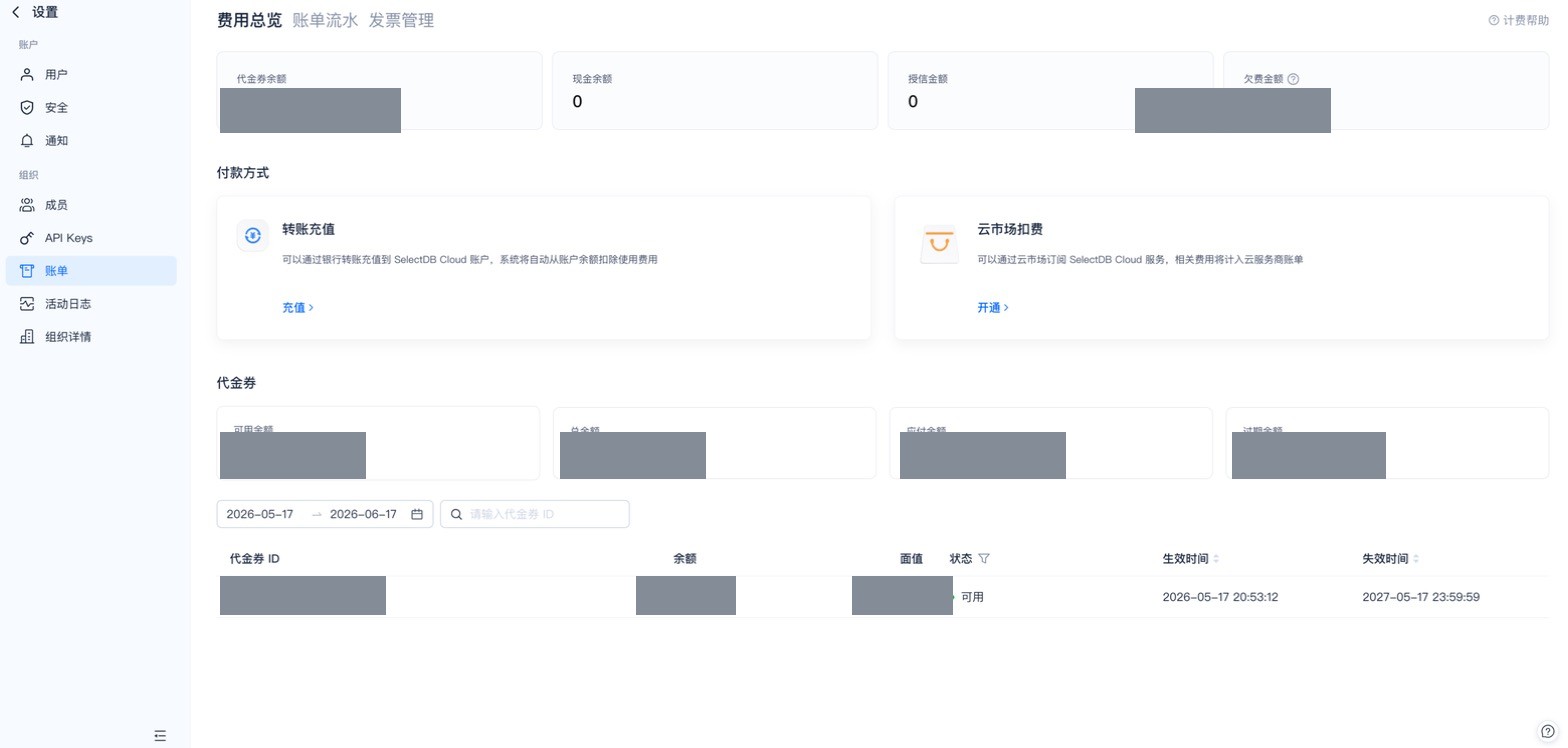The height and width of the screenshot is (748, 1568).
Task: Go back using the arrow beside 设置
Action: pos(16,12)
